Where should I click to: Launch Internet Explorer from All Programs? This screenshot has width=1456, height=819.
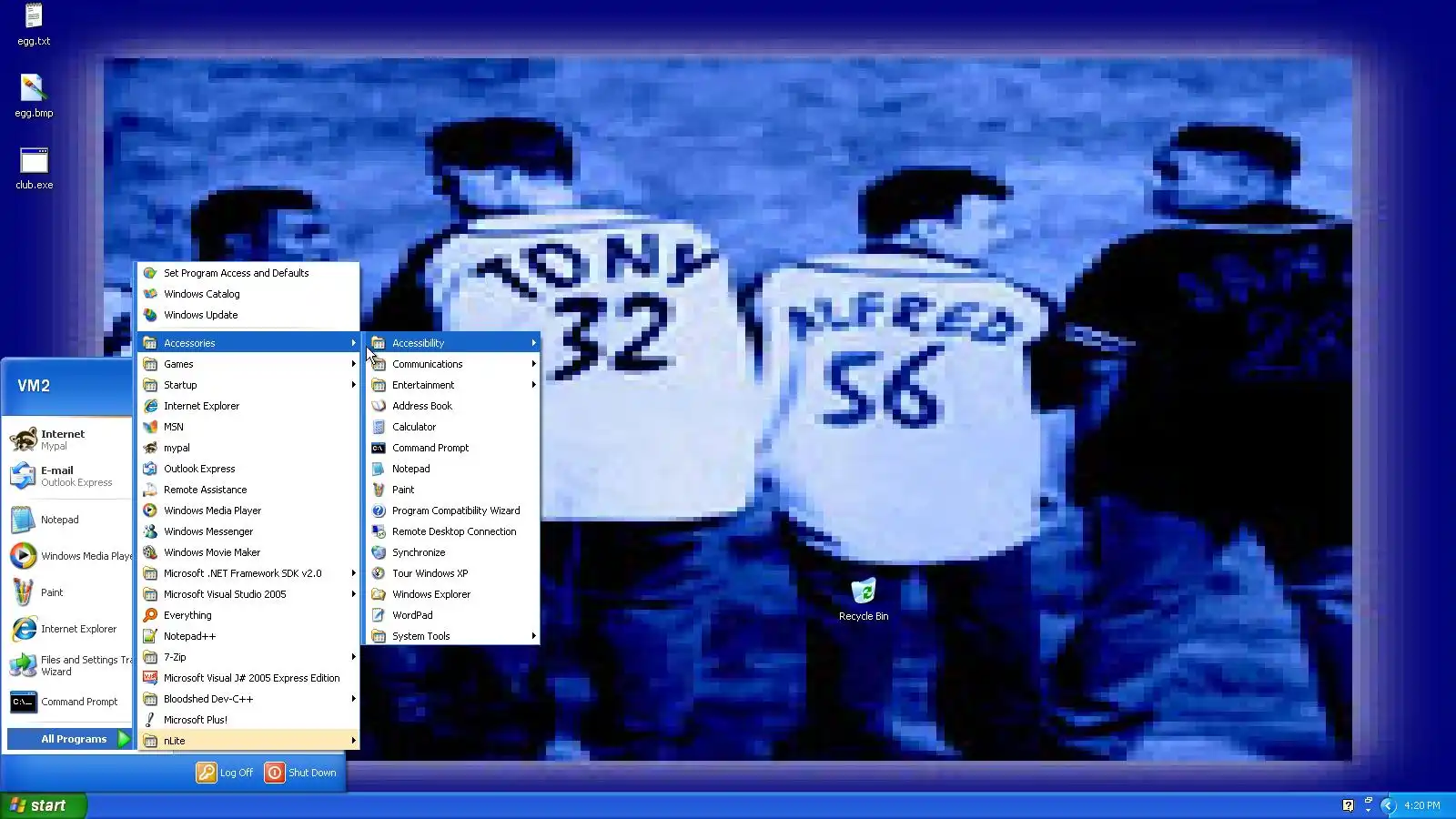(x=248, y=406)
